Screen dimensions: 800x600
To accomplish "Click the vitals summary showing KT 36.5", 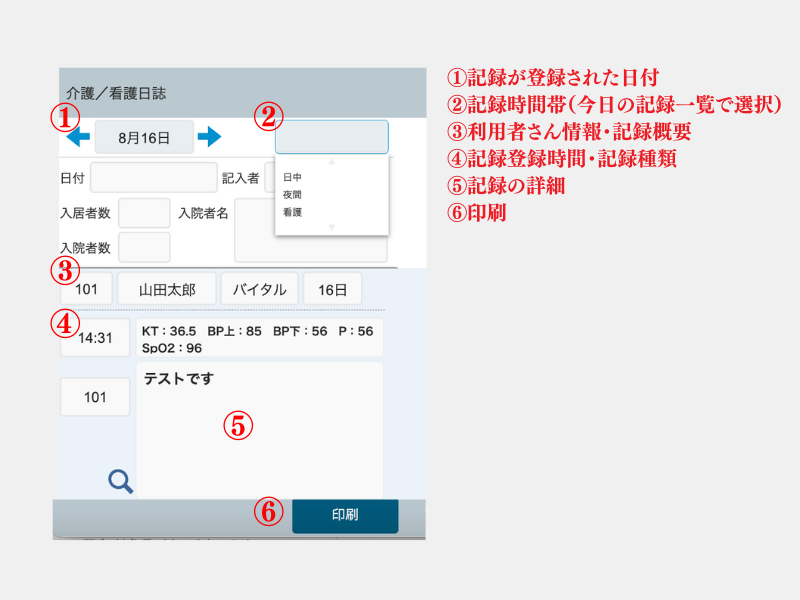I will tap(259, 339).
